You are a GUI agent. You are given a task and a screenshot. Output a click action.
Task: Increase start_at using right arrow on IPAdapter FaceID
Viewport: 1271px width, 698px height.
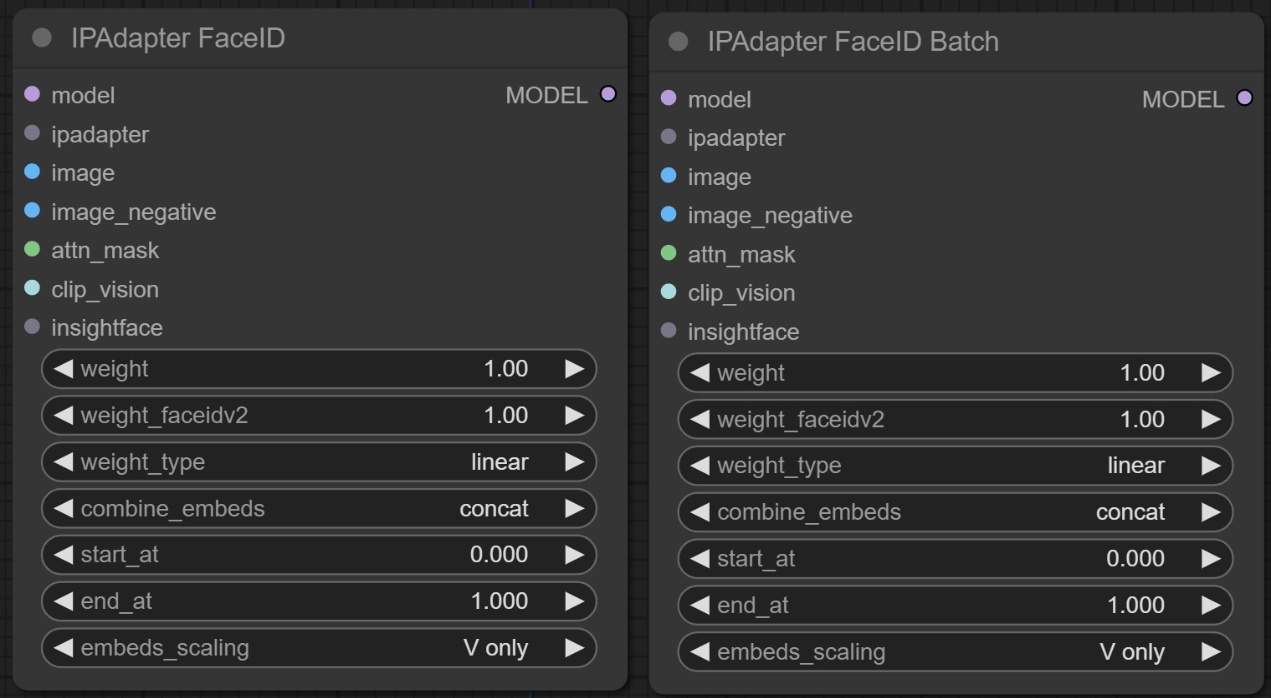(574, 555)
